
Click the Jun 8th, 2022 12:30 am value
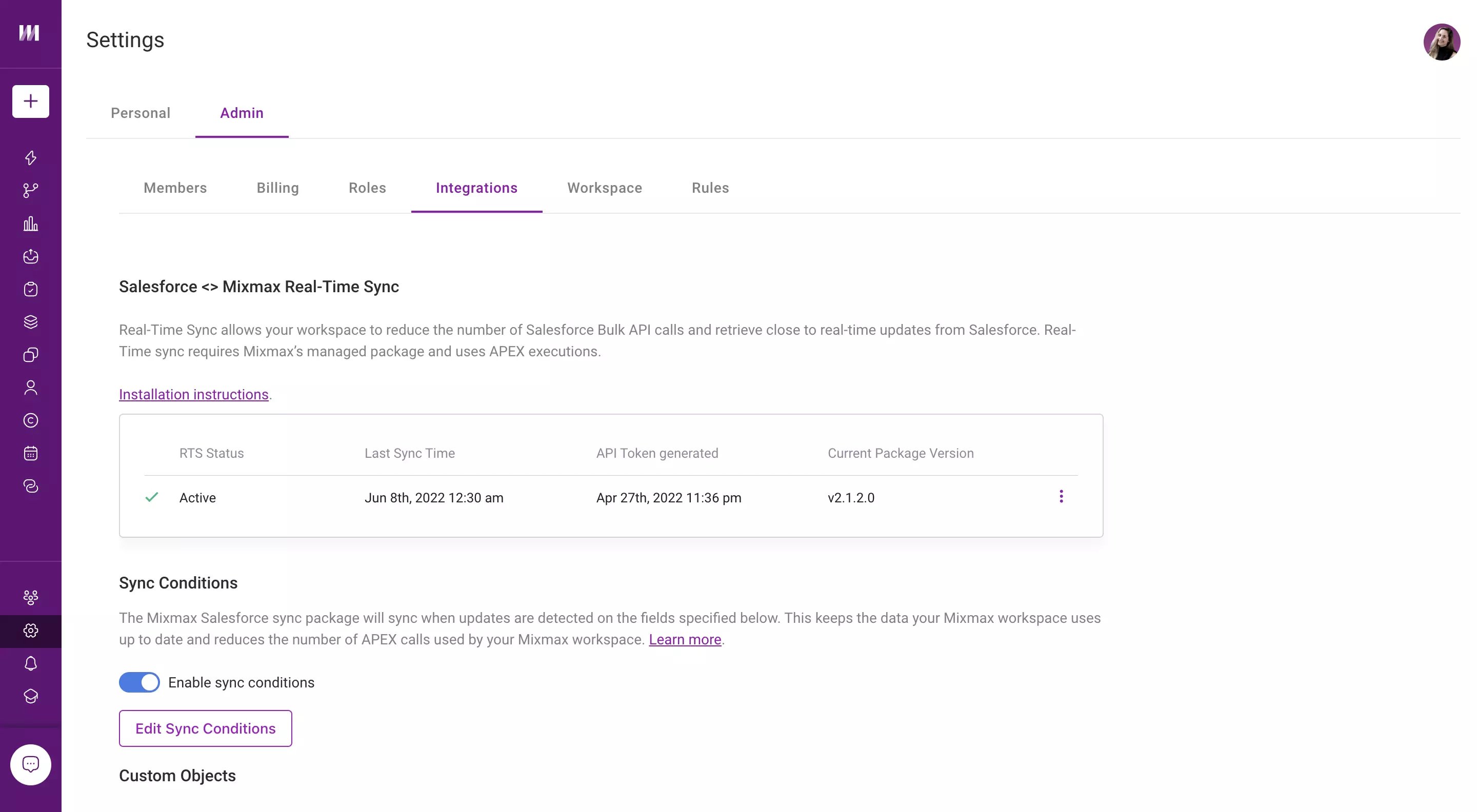tap(433, 497)
